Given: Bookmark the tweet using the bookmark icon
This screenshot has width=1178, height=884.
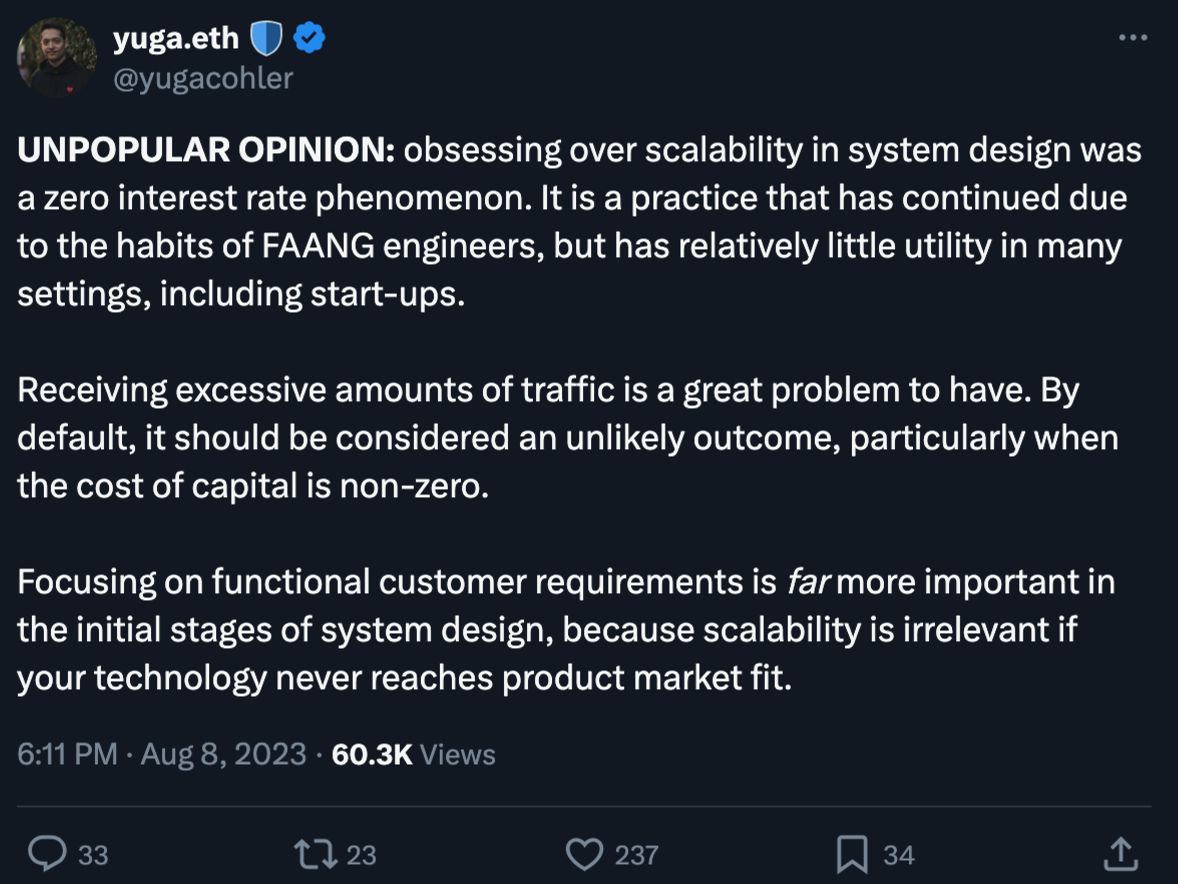Looking at the screenshot, I should (x=851, y=854).
